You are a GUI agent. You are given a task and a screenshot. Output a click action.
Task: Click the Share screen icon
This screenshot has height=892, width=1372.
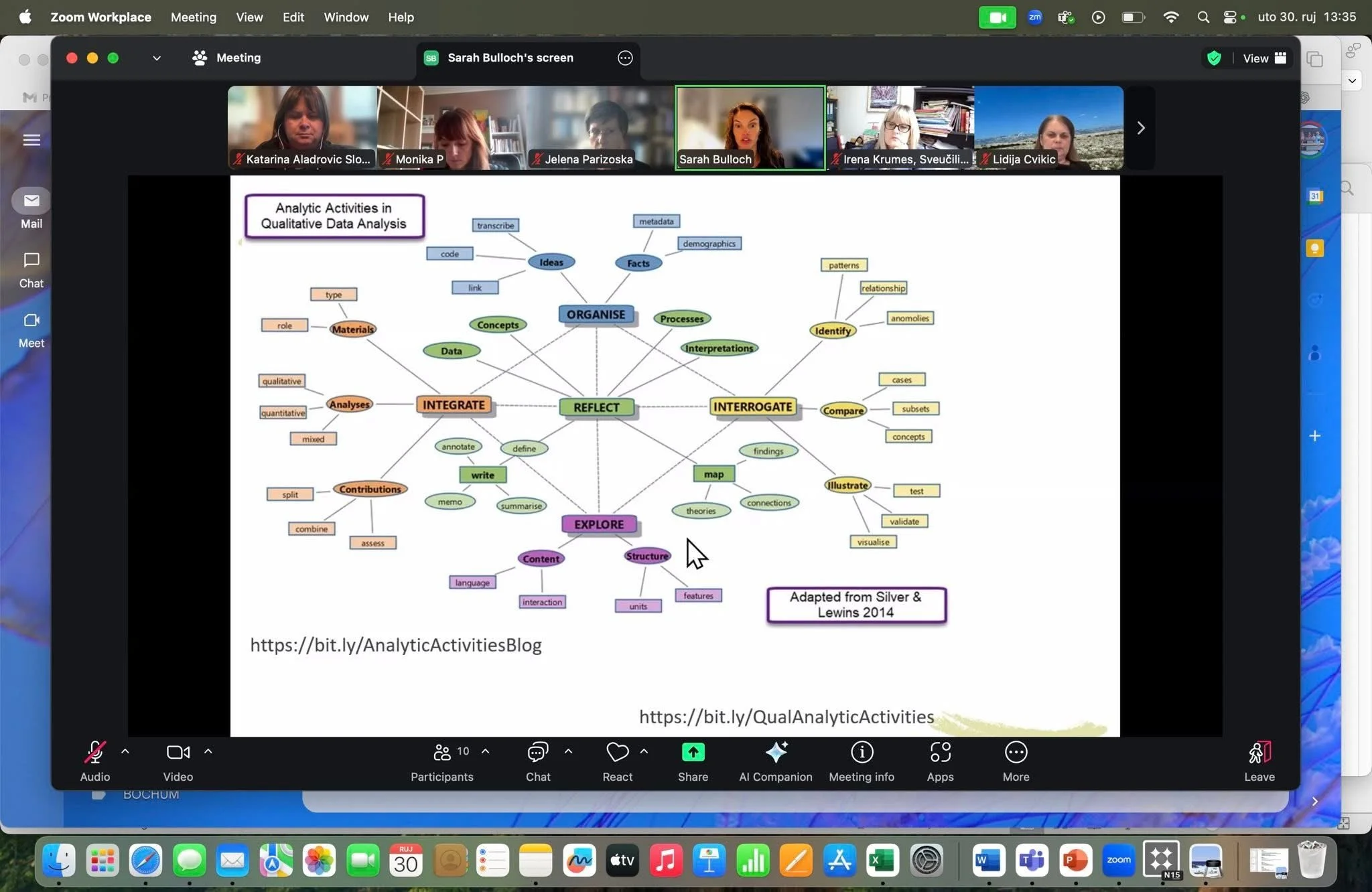tap(693, 753)
